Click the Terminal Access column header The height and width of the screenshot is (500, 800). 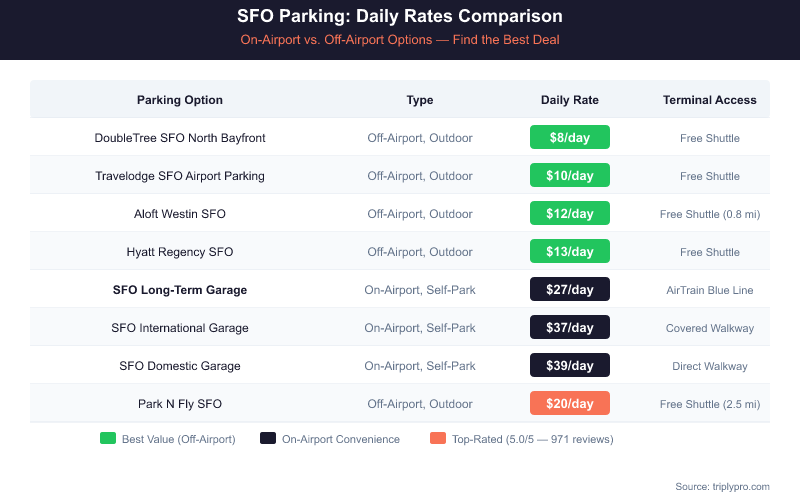tap(710, 100)
